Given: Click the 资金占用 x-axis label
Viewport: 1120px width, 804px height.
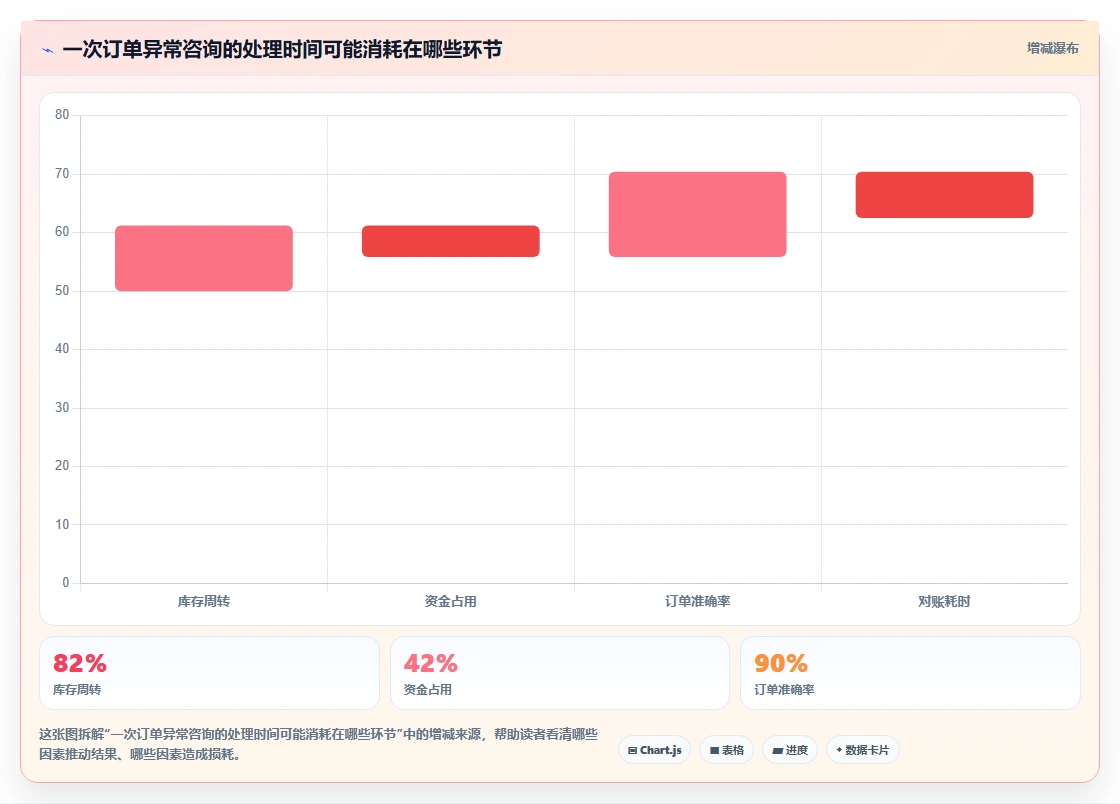Looking at the screenshot, I should point(451,601).
